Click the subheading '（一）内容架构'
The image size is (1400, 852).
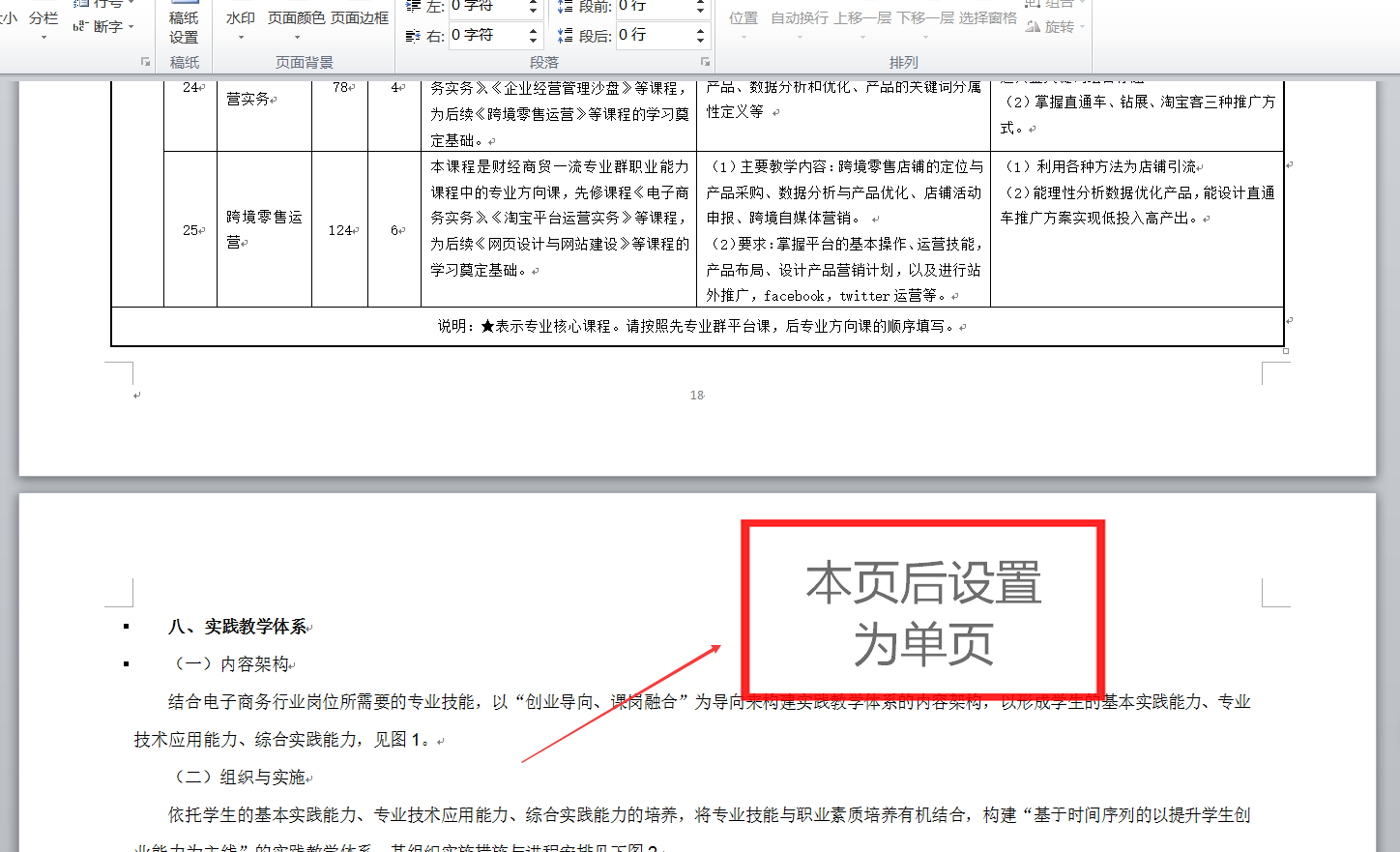pos(230,664)
